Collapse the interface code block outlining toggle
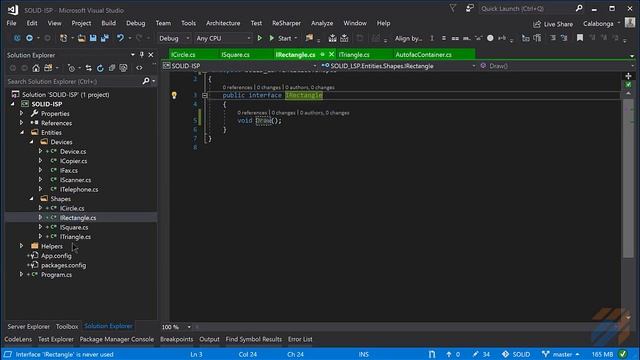This screenshot has height=360, width=640. coord(205,96)
